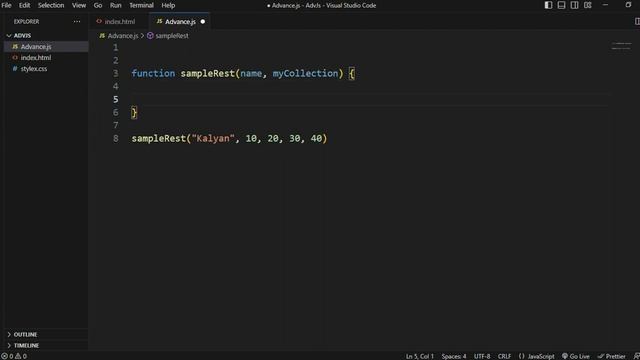Click sampleRest call on line 8

point(159,138)
